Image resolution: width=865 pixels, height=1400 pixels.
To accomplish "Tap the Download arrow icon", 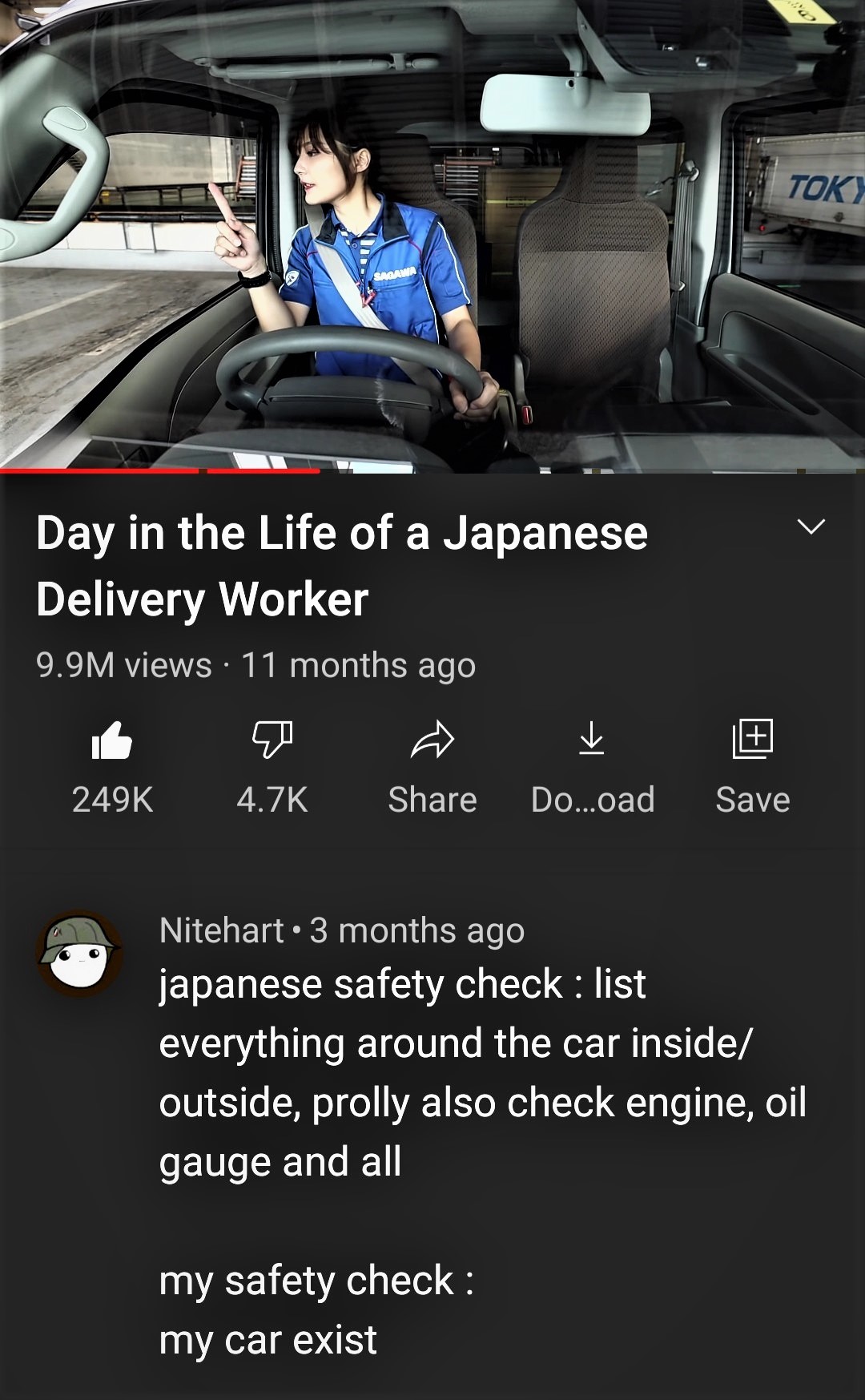I will (592, 738).
